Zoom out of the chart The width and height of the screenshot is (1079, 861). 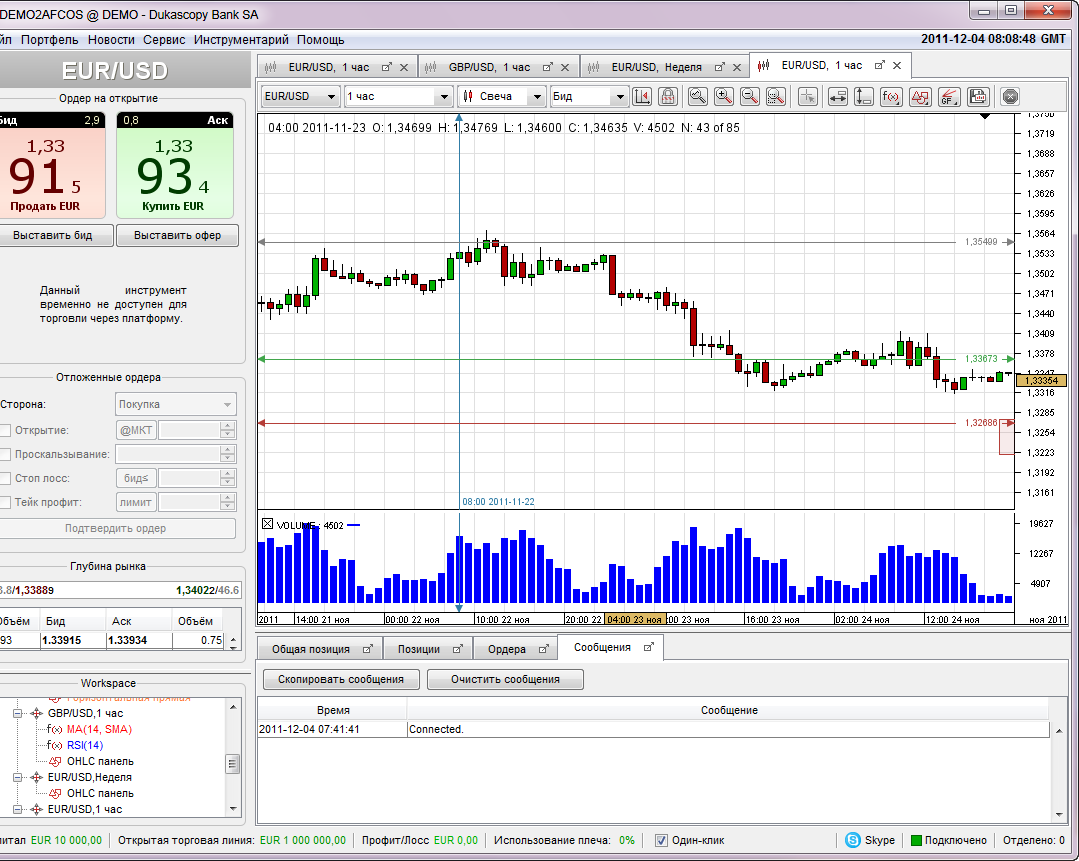tap(750, 96)
